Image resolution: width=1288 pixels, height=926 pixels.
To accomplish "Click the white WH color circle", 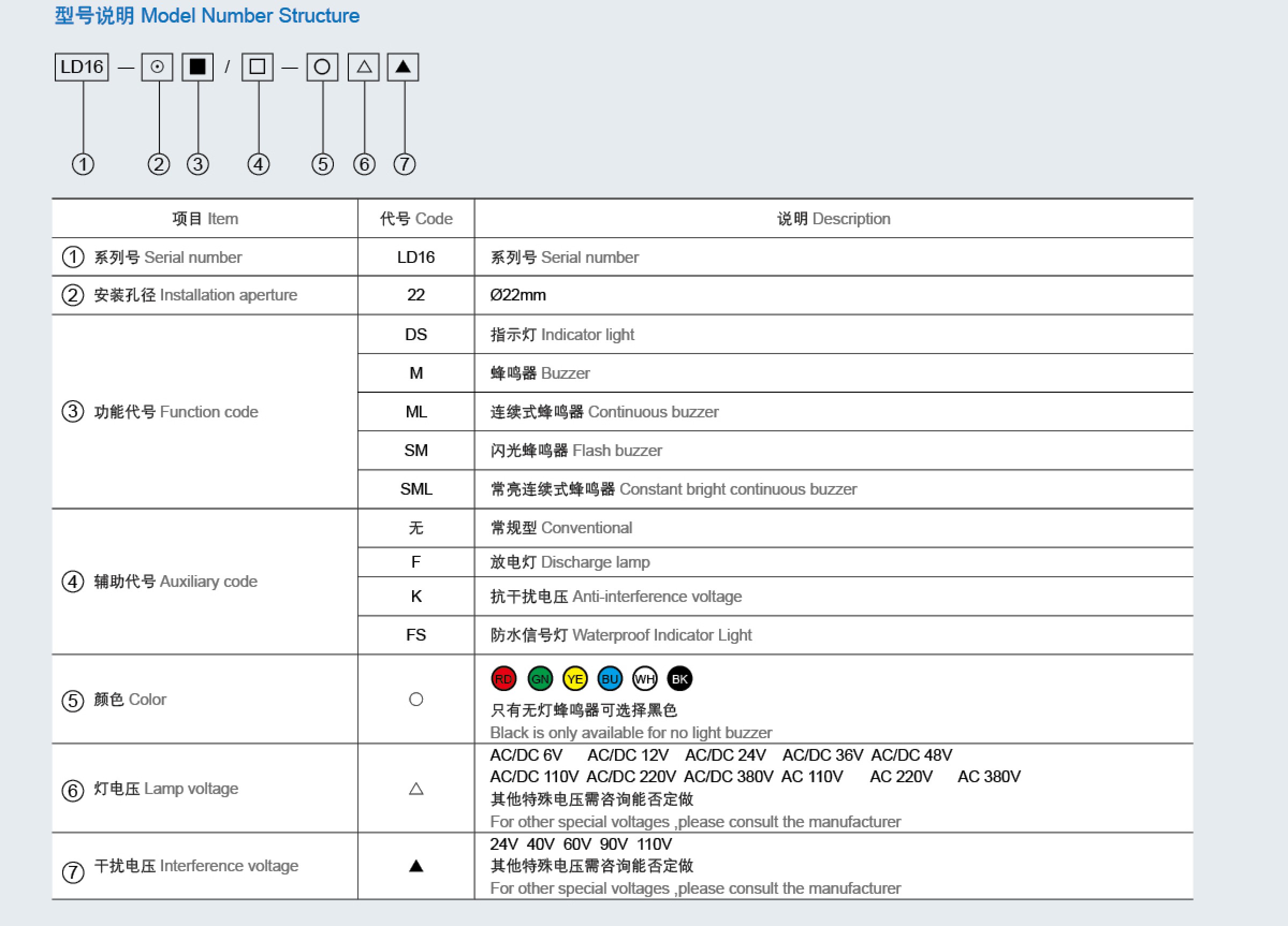I will coord(645,679).
